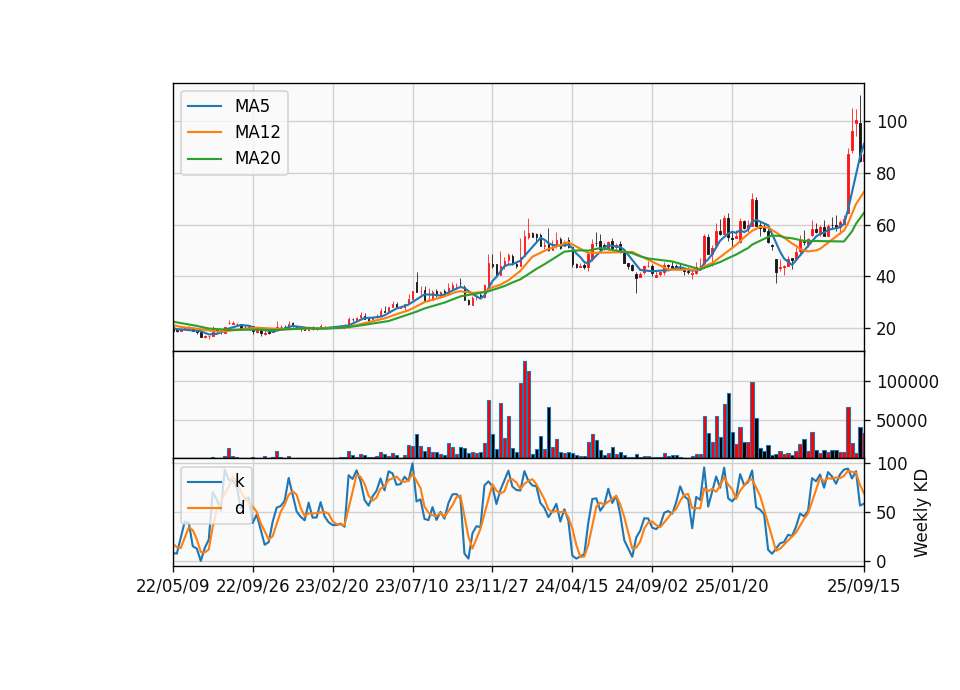Click the d legend label in KD panel
Image resolution: width=960 pixels, height=690 pixels.
(x=239, y=508)
